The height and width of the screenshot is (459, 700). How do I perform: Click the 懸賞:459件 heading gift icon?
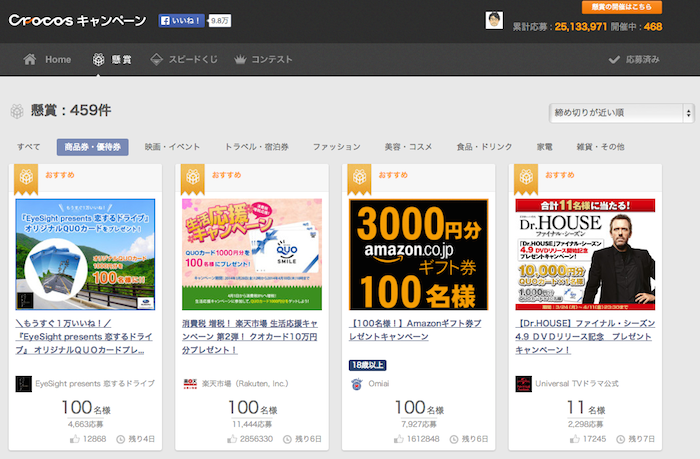coord(17,111)
